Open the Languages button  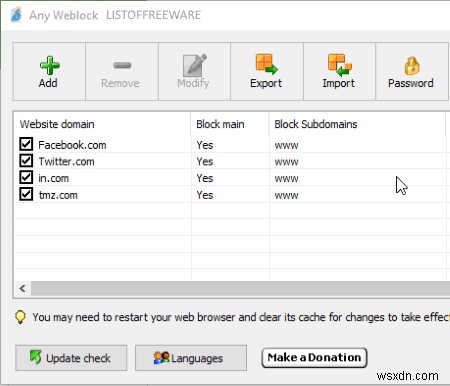191,358
